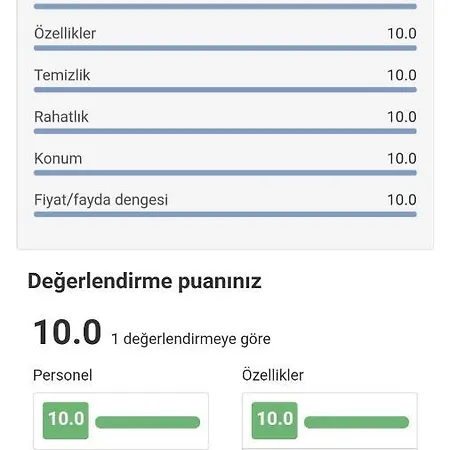This screenshot has width=450, height=450.
Task: Select the Personel category label
Action: (63, 375)
